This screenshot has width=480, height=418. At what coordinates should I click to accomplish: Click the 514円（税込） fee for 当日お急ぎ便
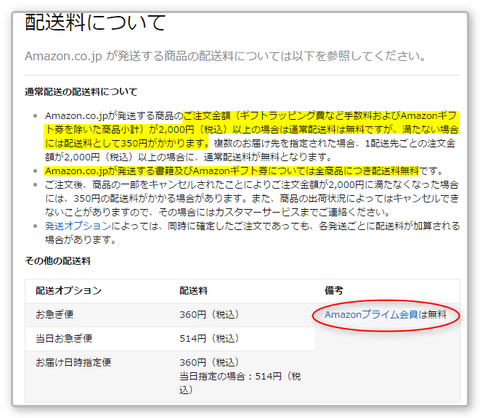(x=209, y=338)
